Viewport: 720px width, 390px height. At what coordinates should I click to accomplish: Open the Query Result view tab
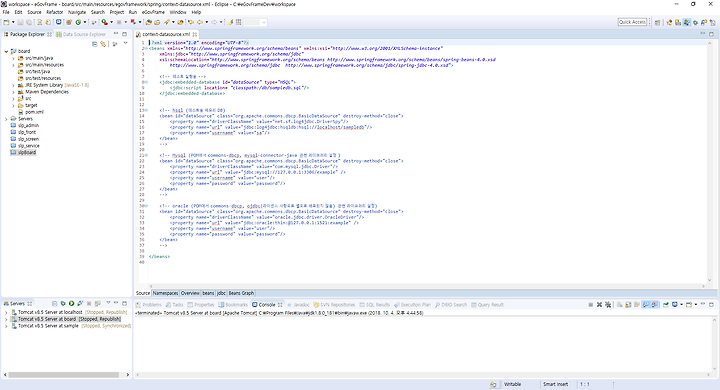point(487,305)
